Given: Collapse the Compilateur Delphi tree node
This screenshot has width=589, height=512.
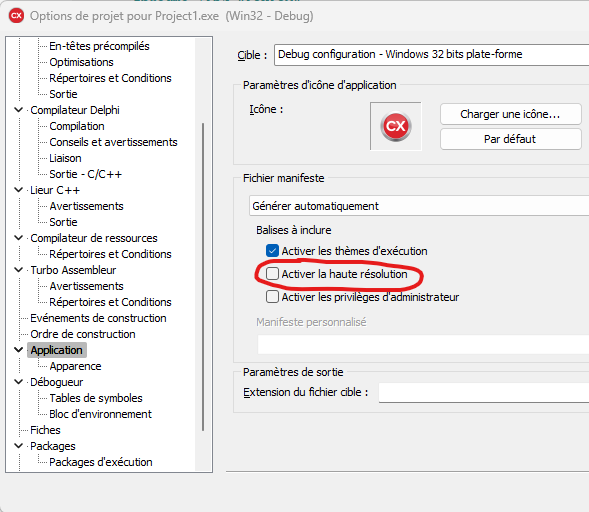Looking at the screenshot, I should click(18, 110).
